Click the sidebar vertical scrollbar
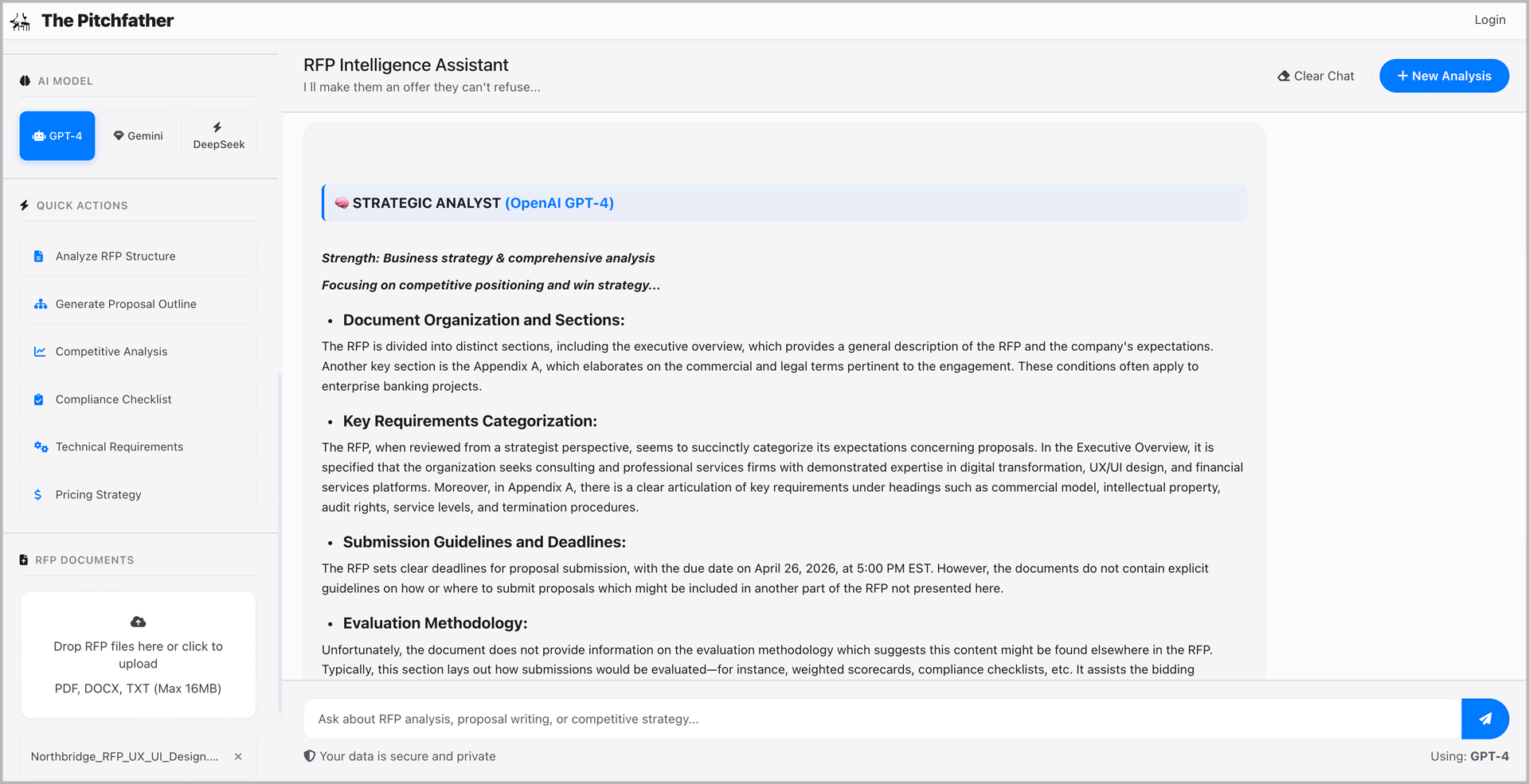The image size is (1529, 784). click(x=280, y=541)
